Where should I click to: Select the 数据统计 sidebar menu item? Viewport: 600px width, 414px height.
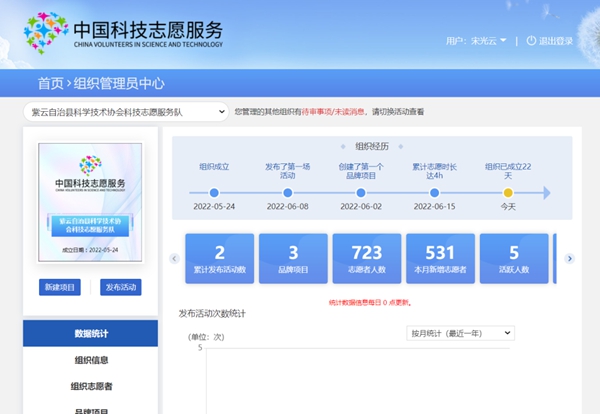point(91,333)
